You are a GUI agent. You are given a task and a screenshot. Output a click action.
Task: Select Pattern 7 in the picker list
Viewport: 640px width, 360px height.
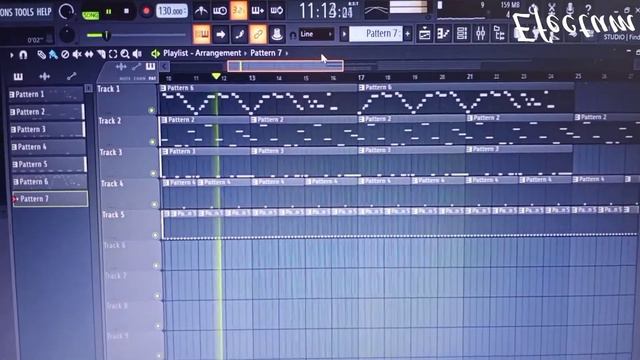click(50, 199)
